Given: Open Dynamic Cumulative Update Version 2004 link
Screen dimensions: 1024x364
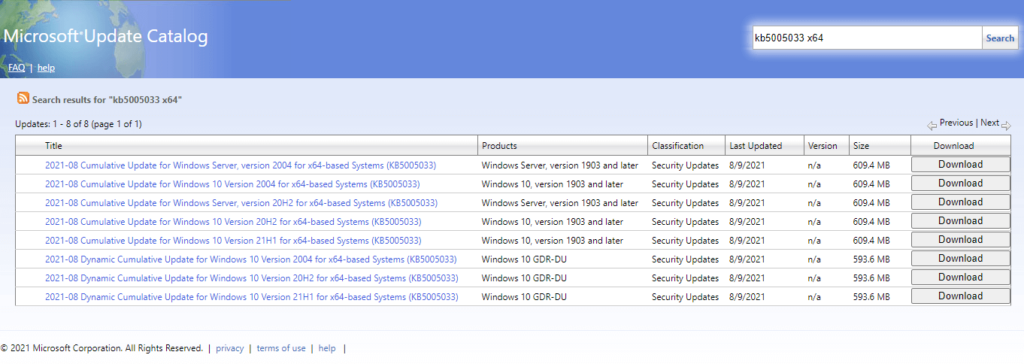Looking at the screenshot, I should coord(251,259).
